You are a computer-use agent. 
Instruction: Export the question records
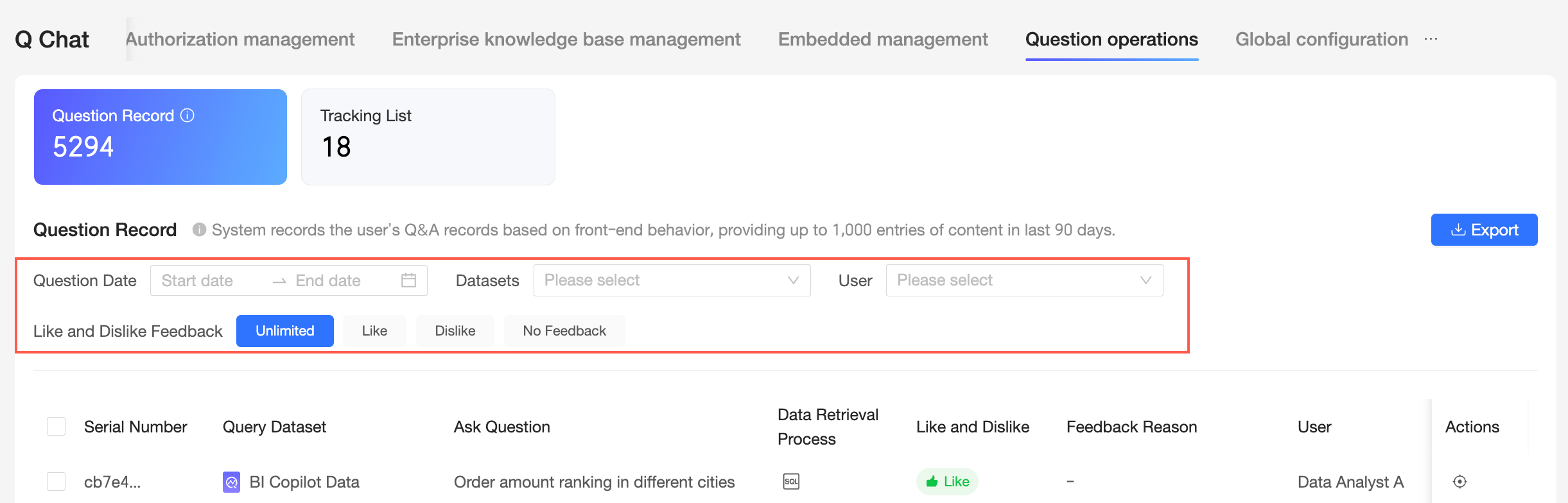pos(1484,230)
